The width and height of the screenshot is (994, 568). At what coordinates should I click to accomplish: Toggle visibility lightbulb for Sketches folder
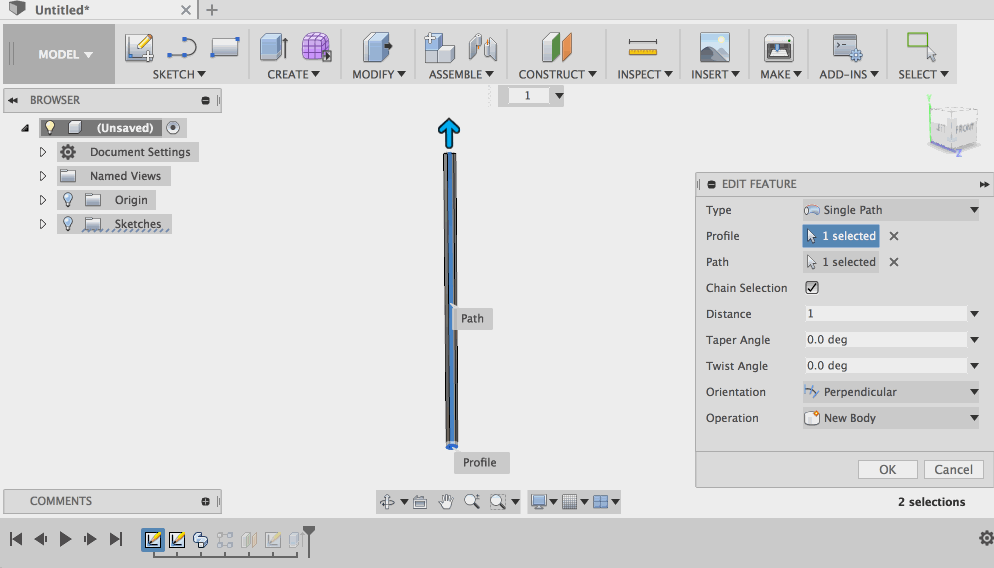click(x=68, y=224)
